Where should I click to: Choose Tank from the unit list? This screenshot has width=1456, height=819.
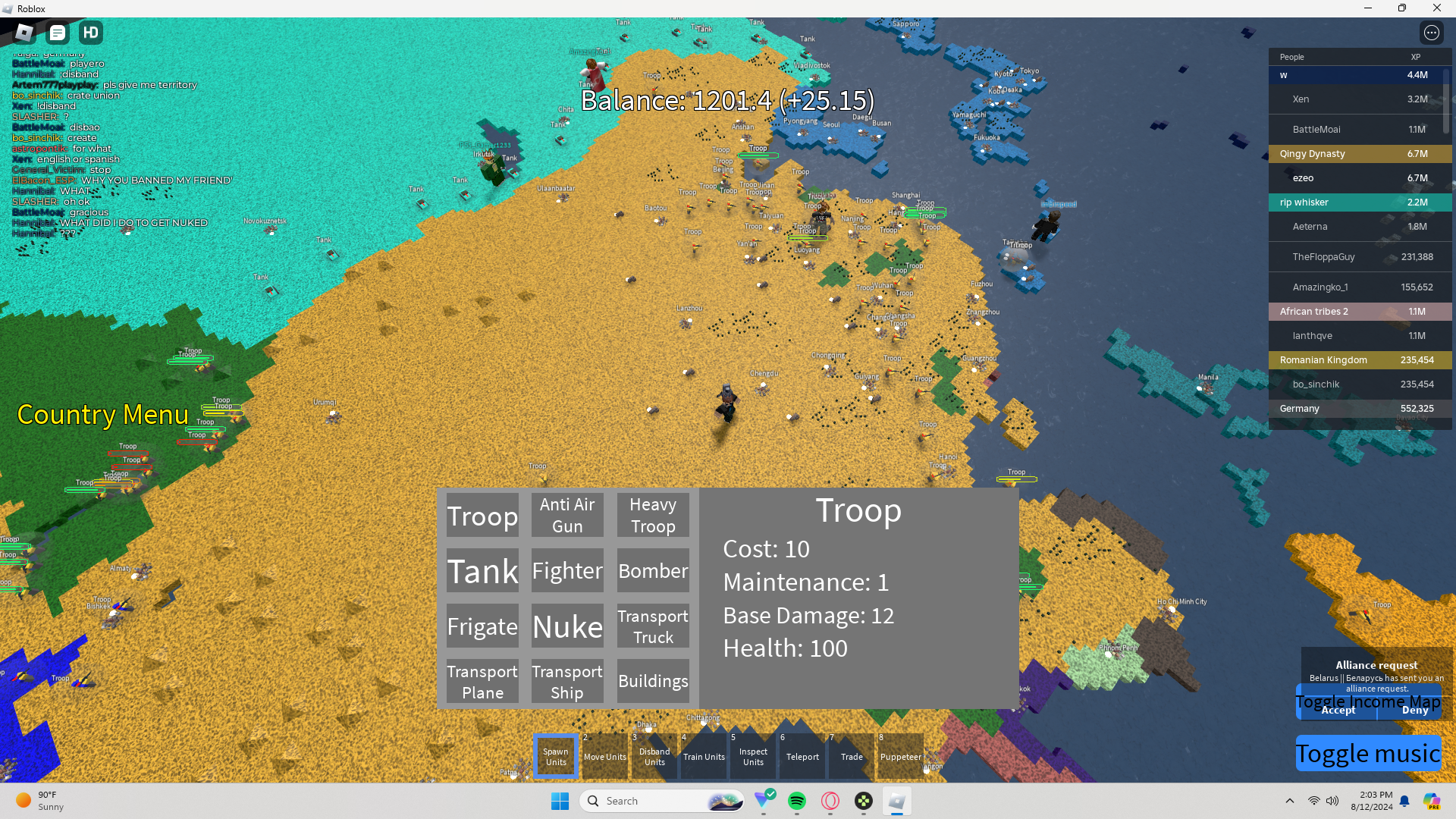(482, 571)
